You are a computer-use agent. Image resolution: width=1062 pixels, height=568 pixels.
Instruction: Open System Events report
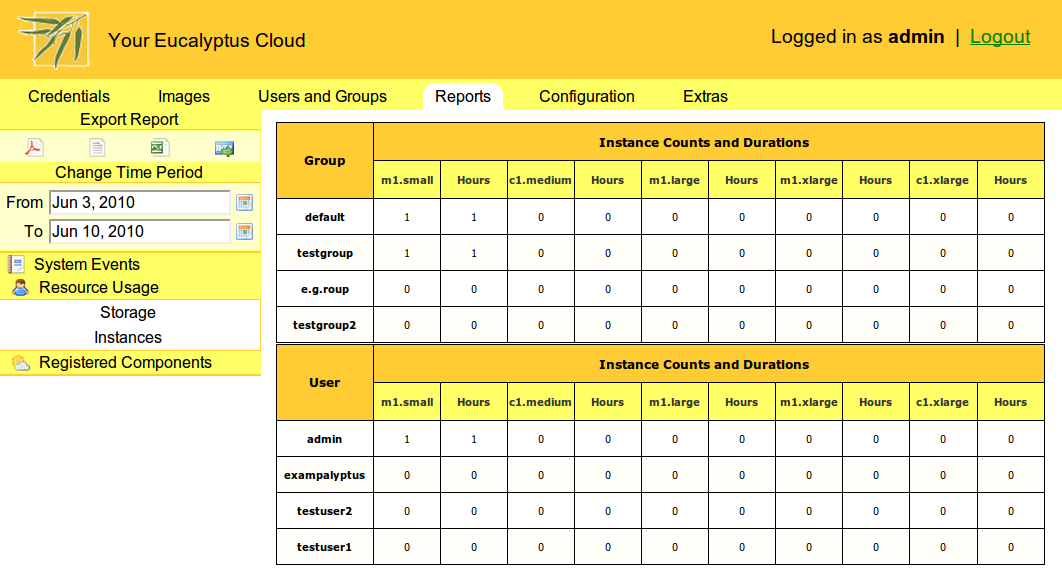[87, 264]
